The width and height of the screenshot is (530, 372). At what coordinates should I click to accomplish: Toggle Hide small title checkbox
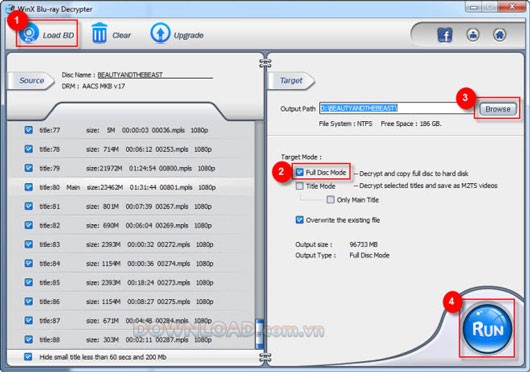point(28,357)
